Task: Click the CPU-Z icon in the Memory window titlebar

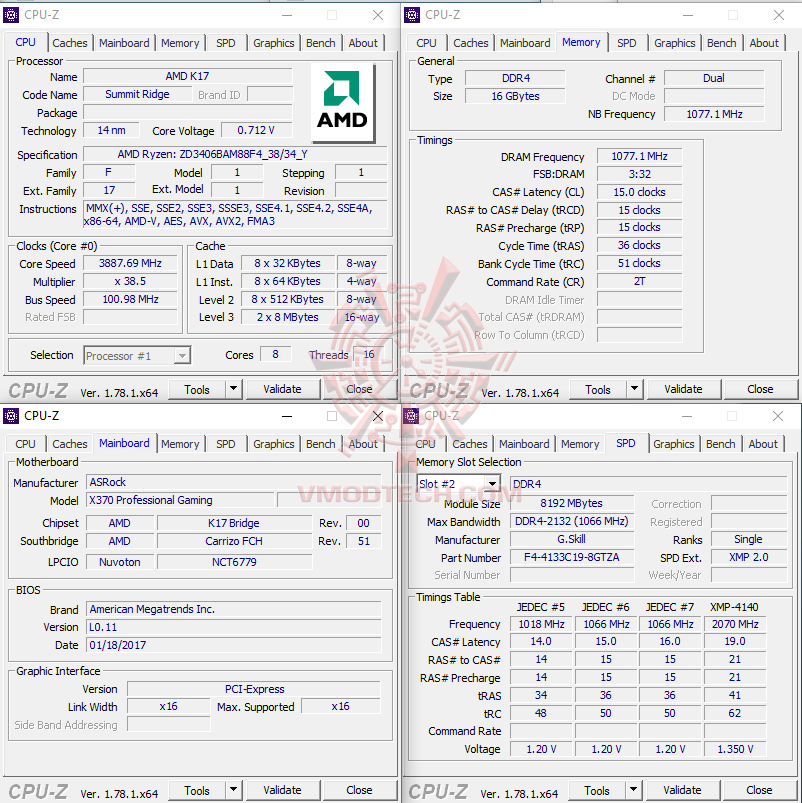Action: point(411,14)
